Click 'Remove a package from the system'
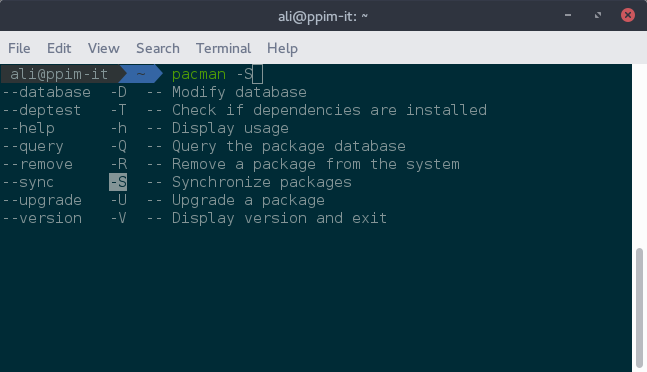This screenshot has width=647, height=372. click(x=316, y=165)
